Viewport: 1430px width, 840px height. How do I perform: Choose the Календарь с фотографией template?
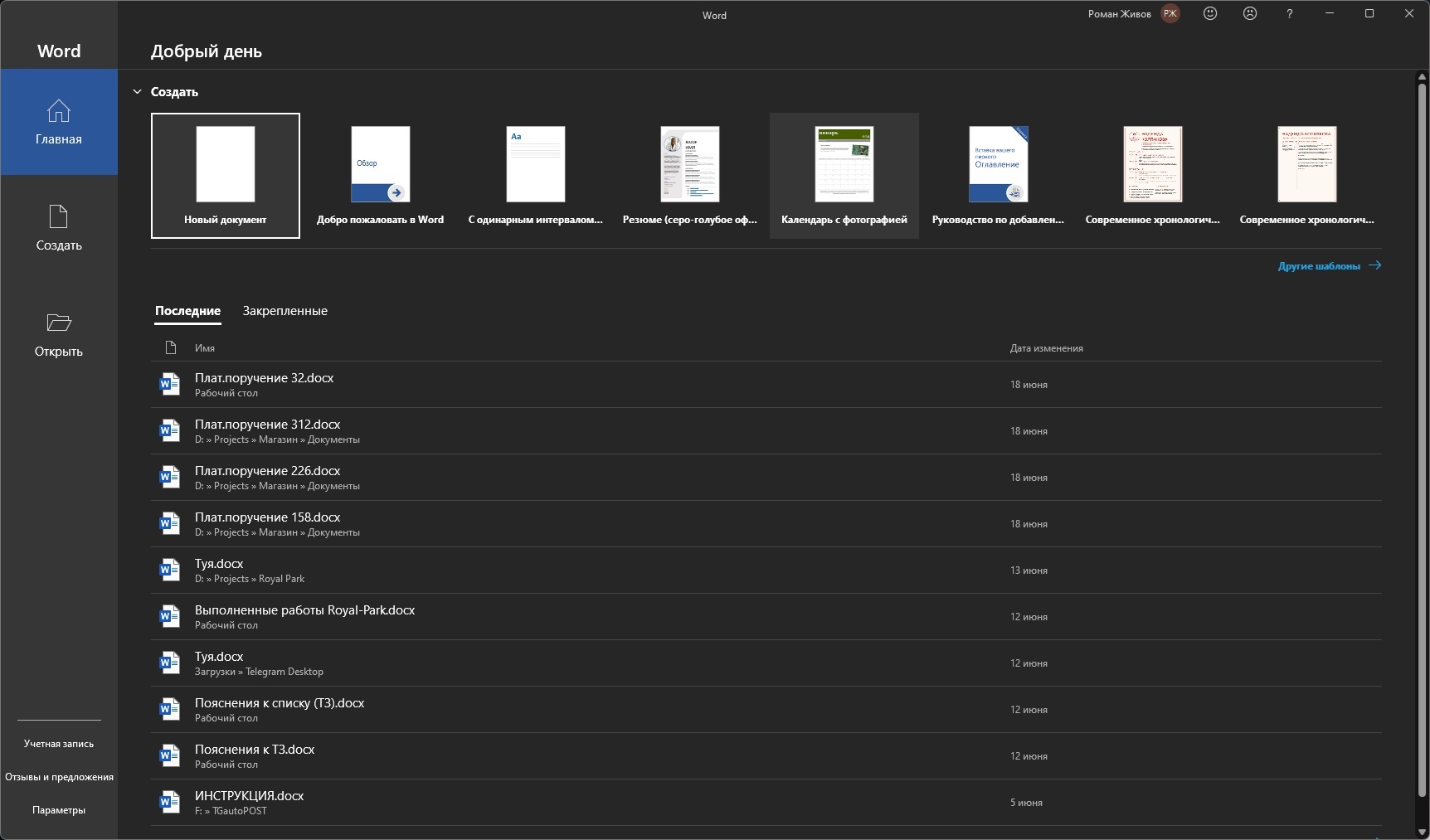(x=844, y=176)
